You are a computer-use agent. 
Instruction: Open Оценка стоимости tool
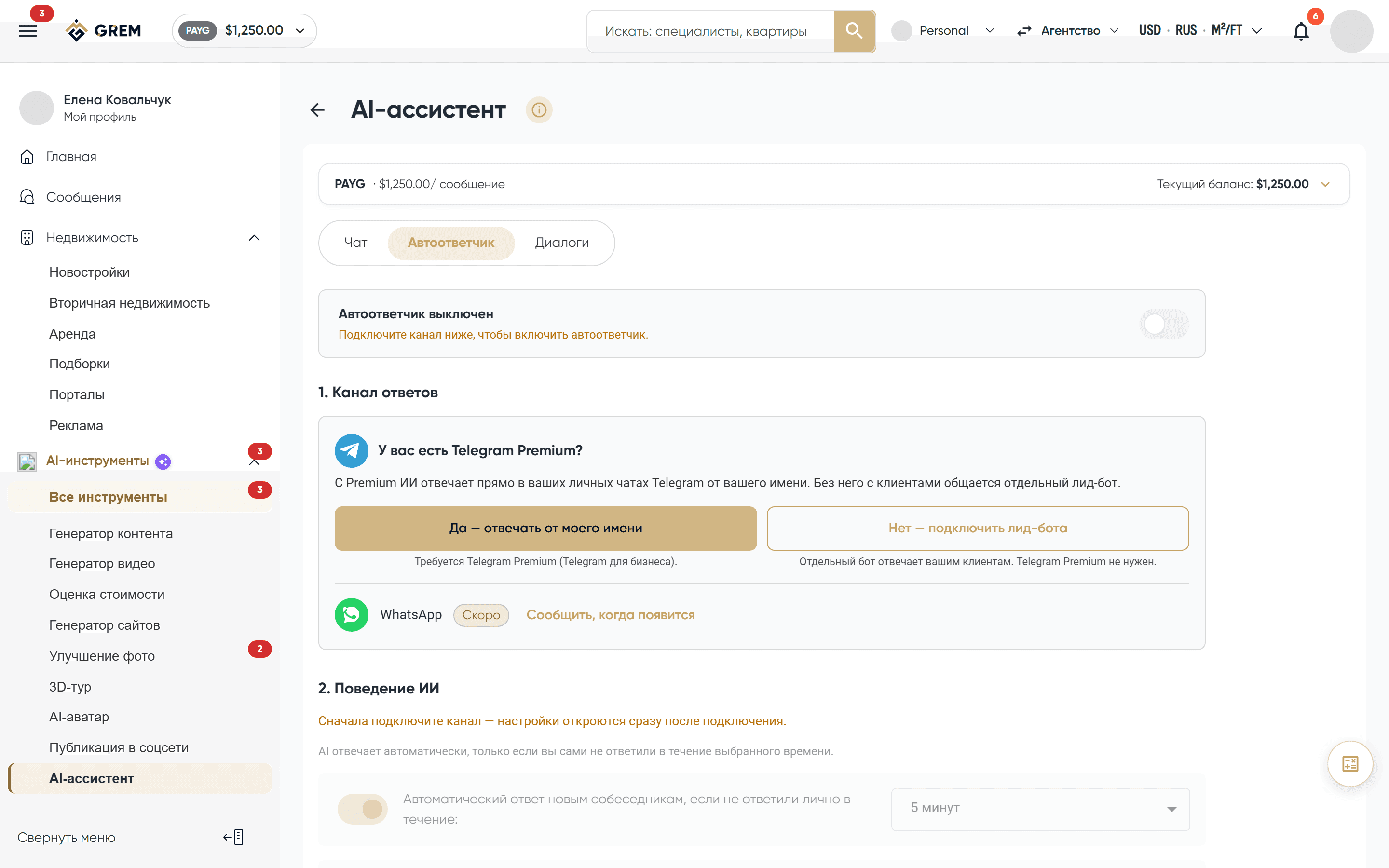107,594
